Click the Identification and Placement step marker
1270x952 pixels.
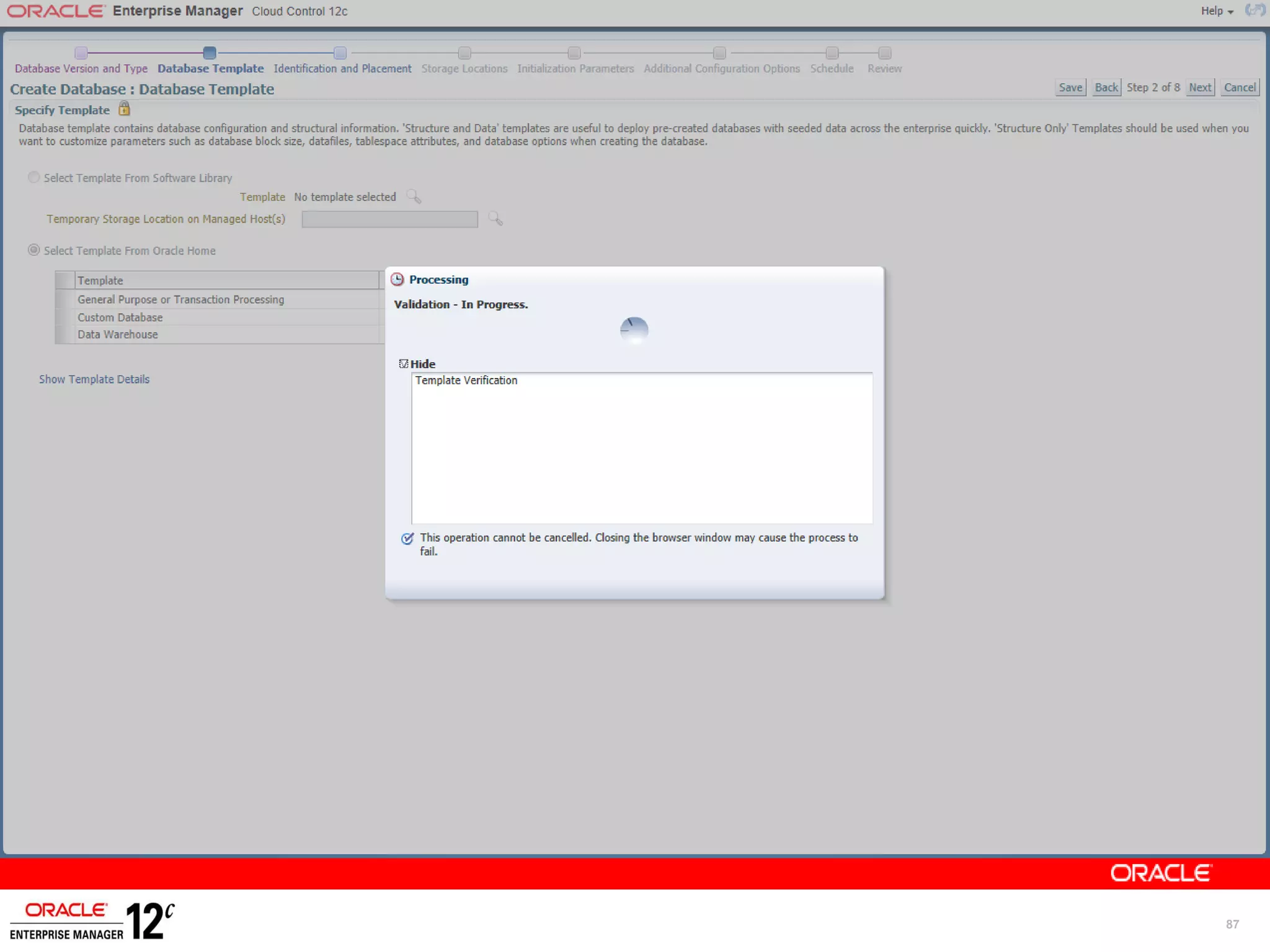tap(340, 53)
